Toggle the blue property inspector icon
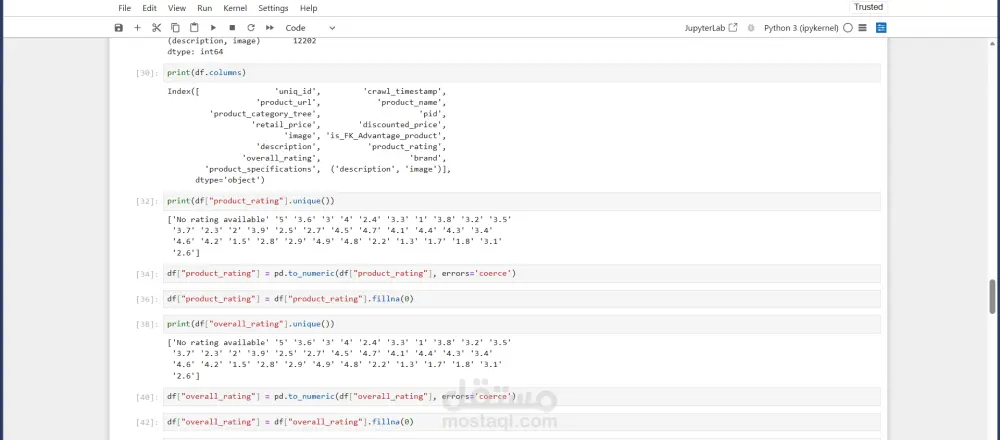 (881, 28)
